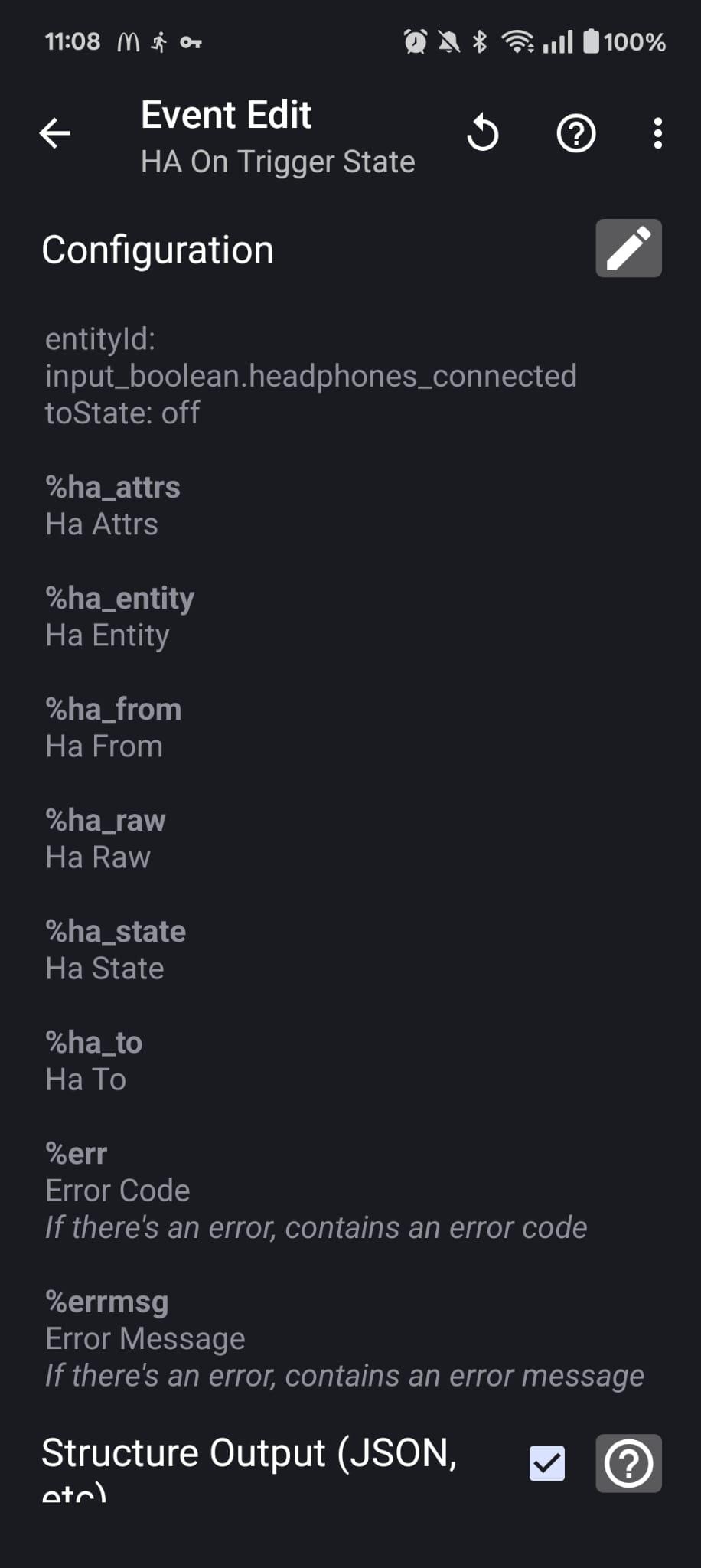Tap the %ha_from variable row
The width and height of the screenshot is (701, 1568).
(113, 727)
